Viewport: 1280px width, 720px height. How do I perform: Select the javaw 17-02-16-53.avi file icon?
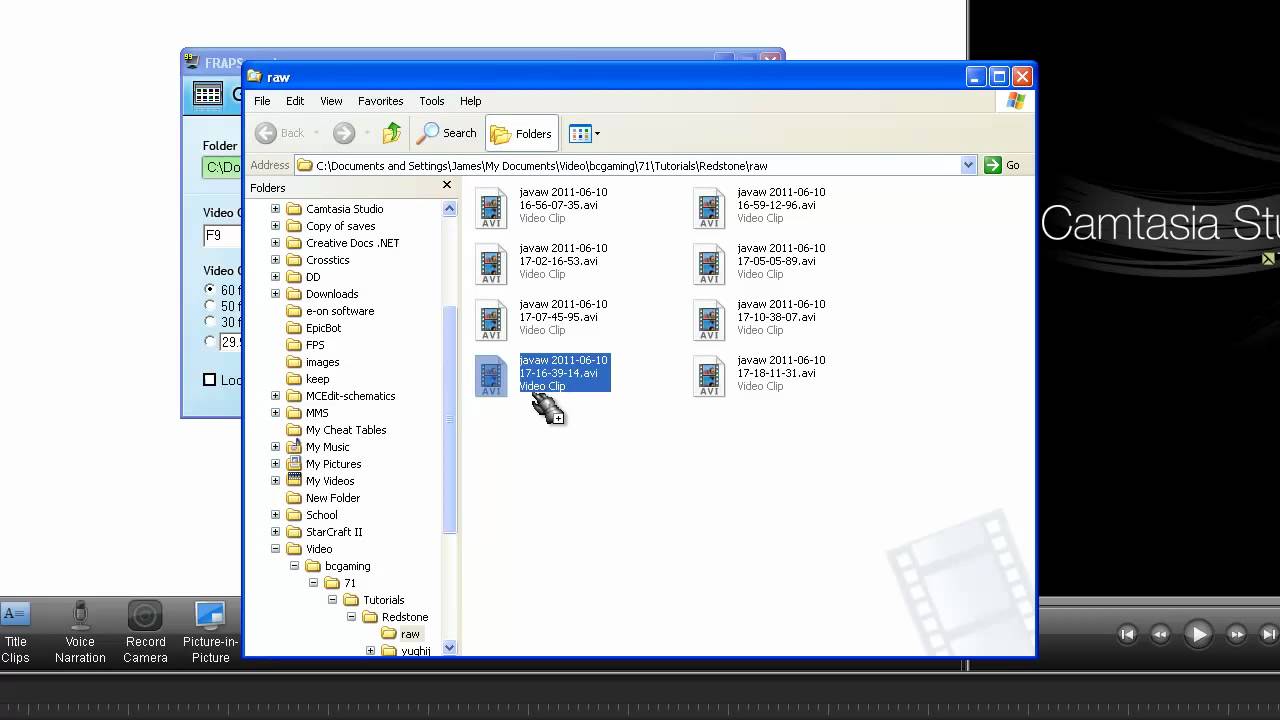491,264
